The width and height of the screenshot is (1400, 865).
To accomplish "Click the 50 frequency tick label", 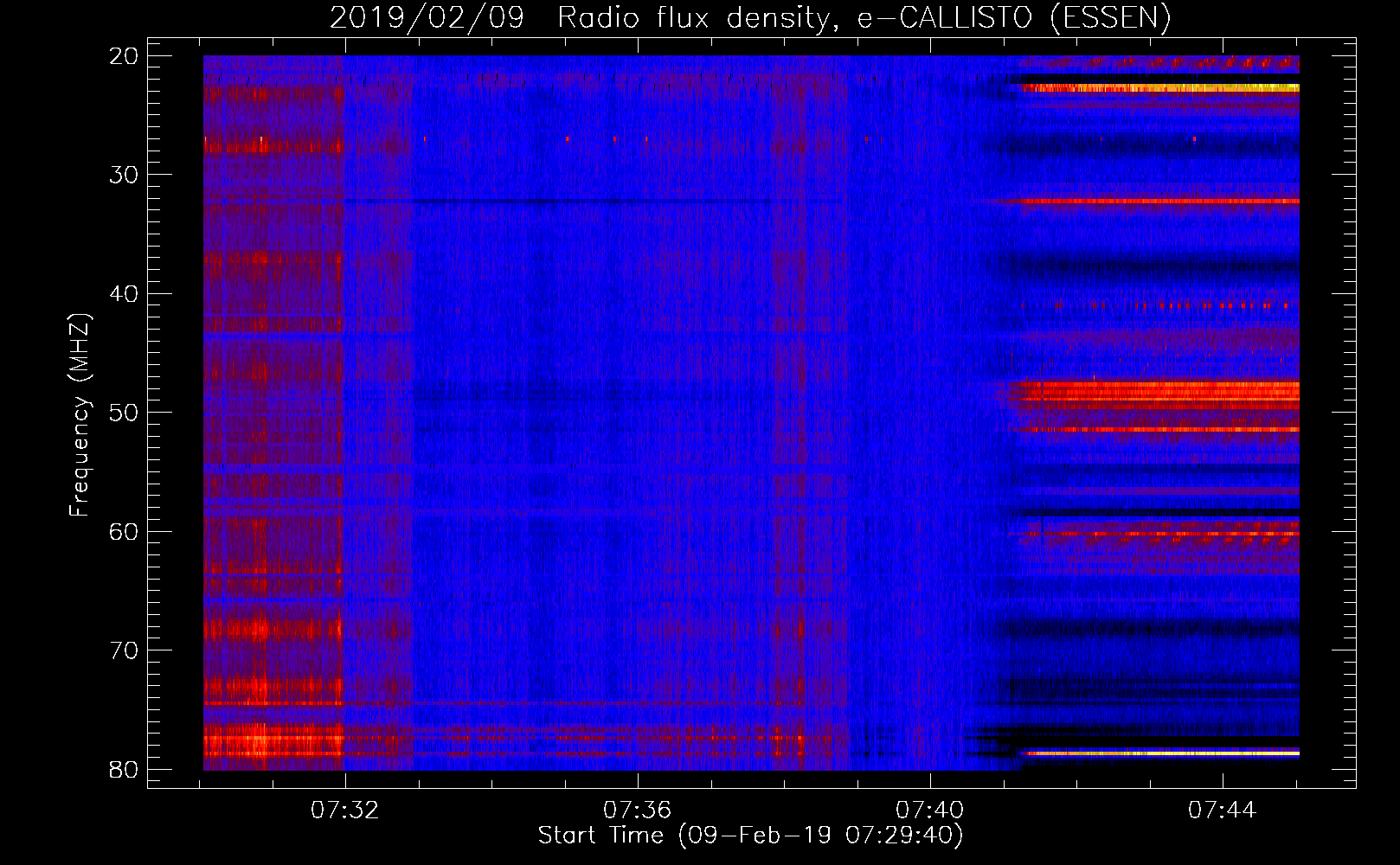I will point(124,413).
